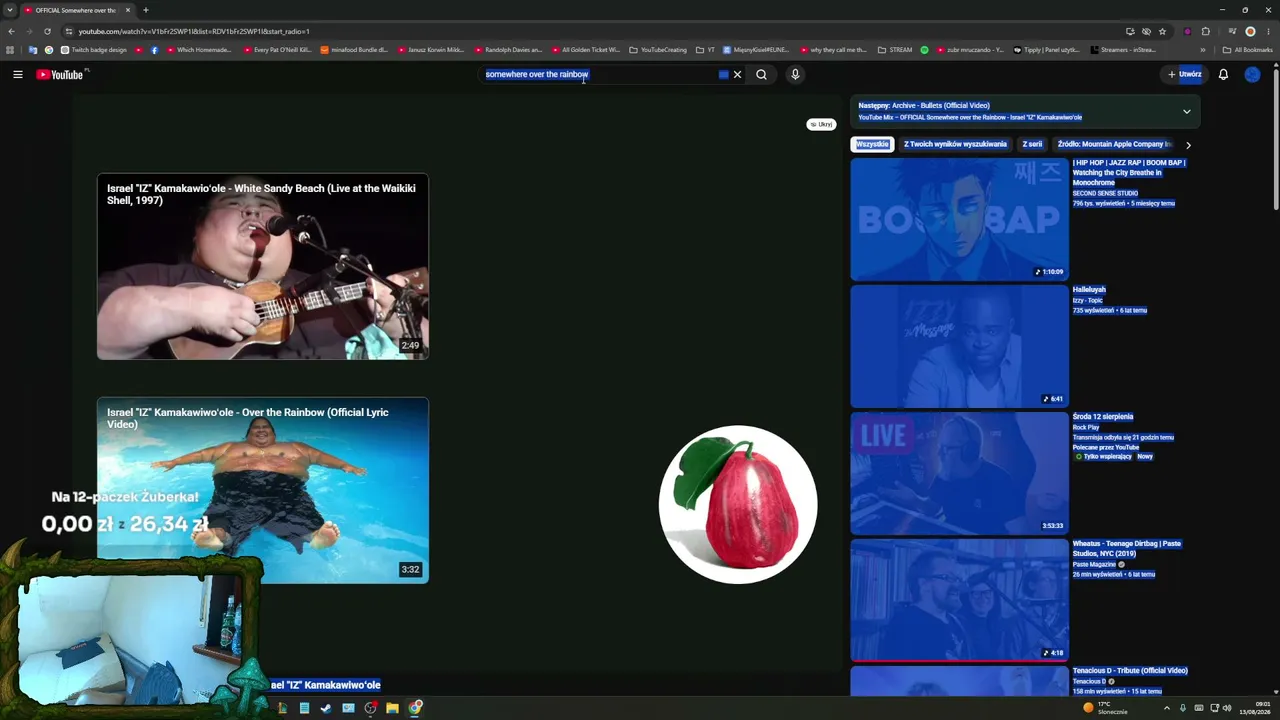
Task: Open the Over the Rainbow Official Lyric Video card
Action: 263,490
